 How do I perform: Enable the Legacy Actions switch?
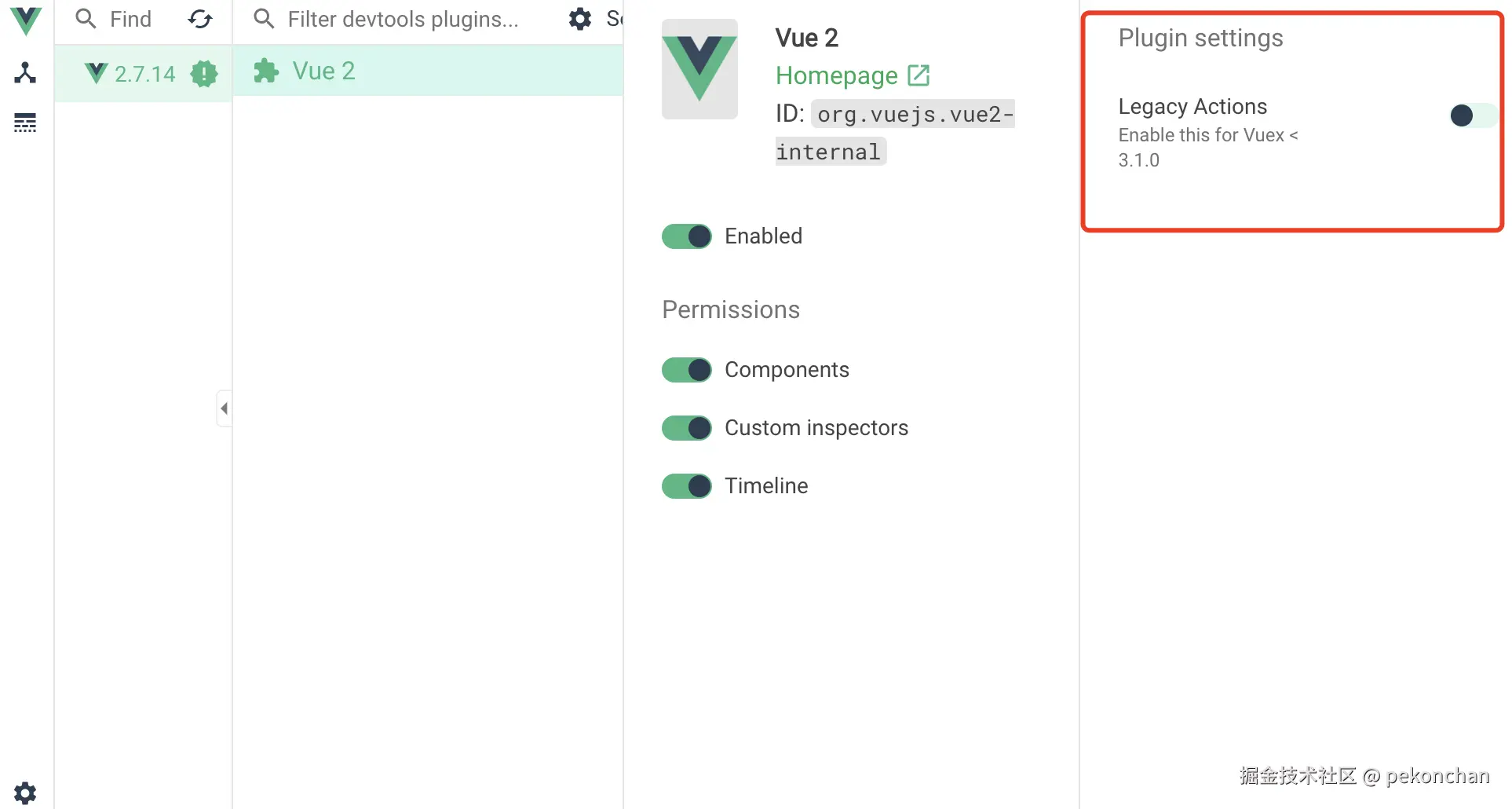click(1472, 116)
